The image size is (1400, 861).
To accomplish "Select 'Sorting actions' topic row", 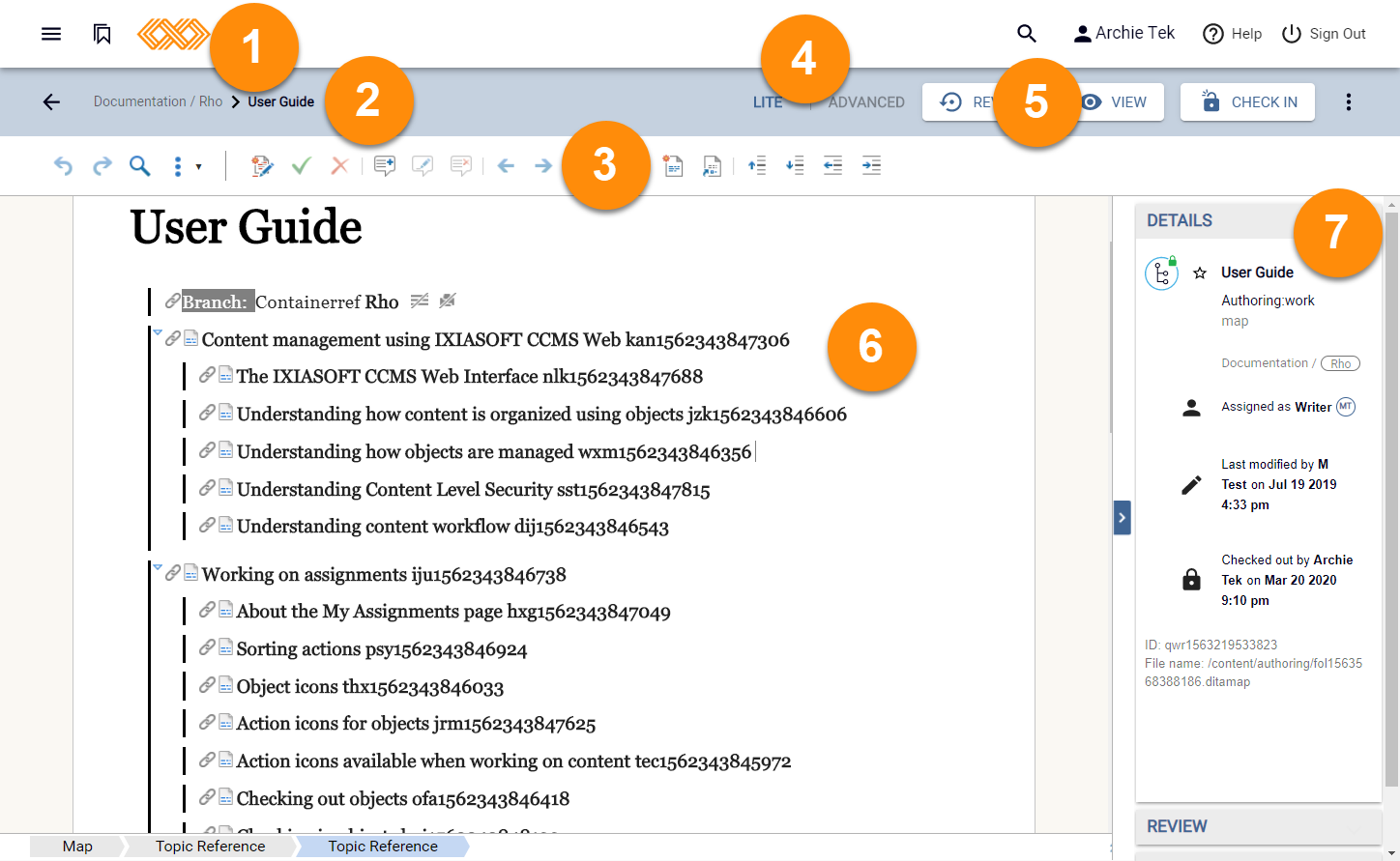I will (x=382, y=649).
